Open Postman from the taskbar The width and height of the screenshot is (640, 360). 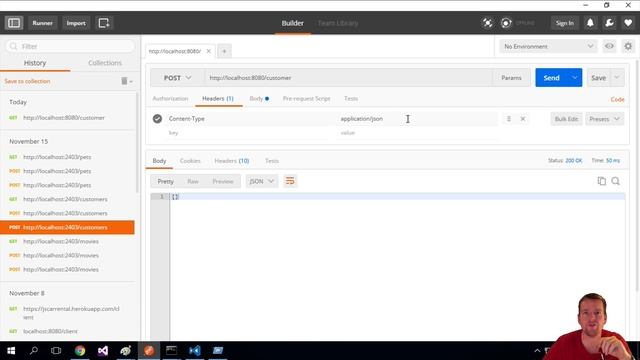(x=149, y=351)
